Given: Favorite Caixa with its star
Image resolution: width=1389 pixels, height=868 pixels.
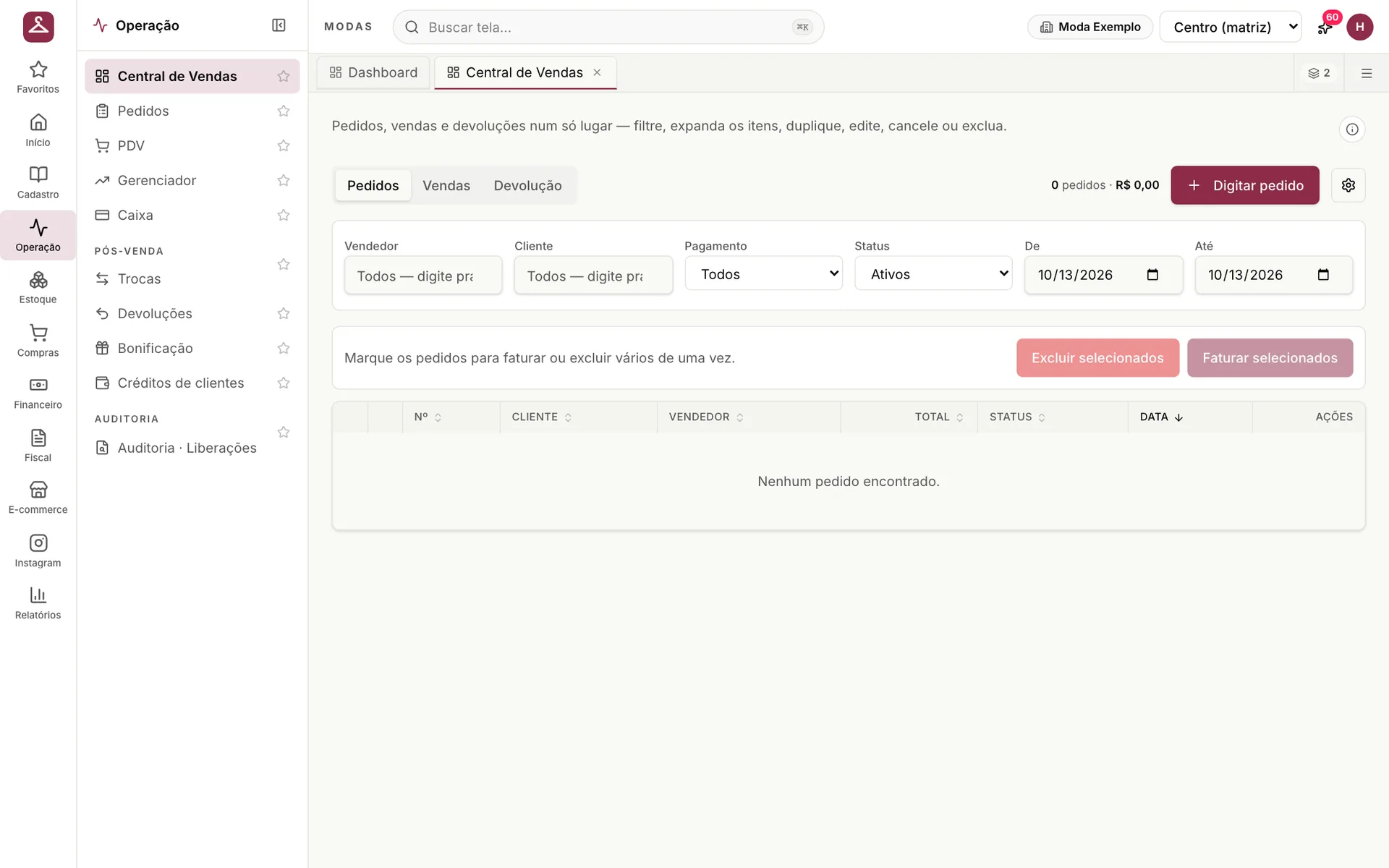Looking at the screenshot, I should point(284,215).
